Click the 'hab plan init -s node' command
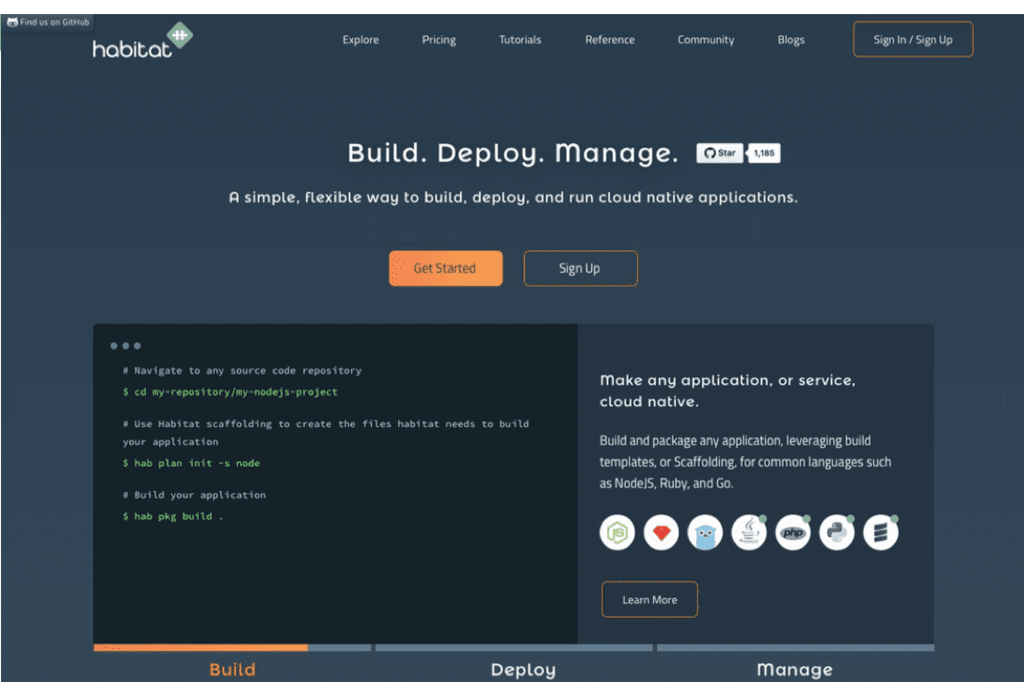This screenshot has height=682, width=1024. (x=191, y=463)
